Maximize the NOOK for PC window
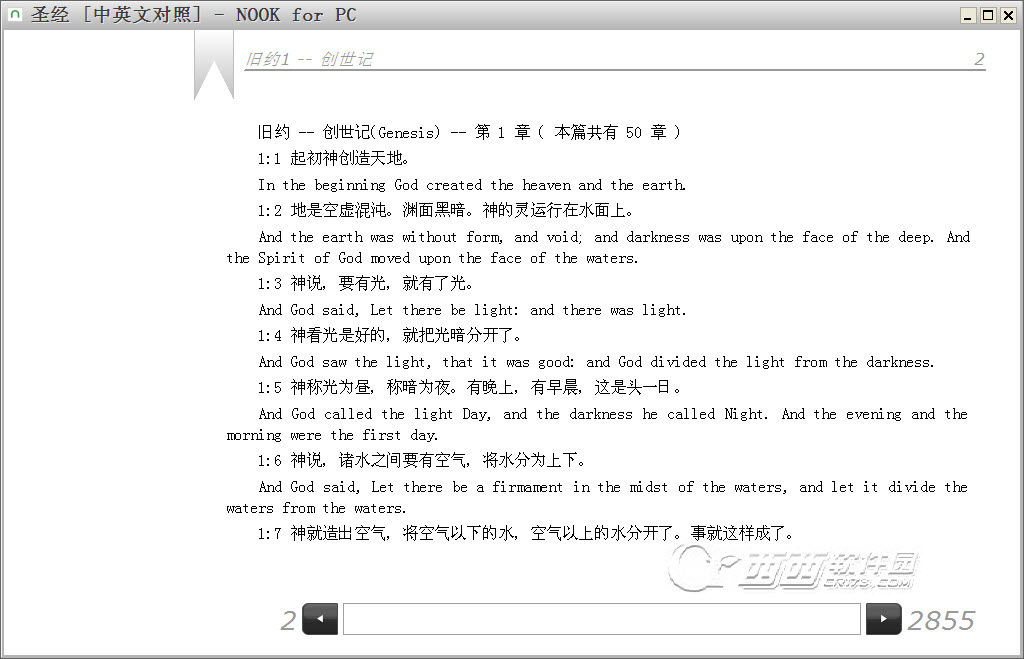 click(x=988, y=15)
